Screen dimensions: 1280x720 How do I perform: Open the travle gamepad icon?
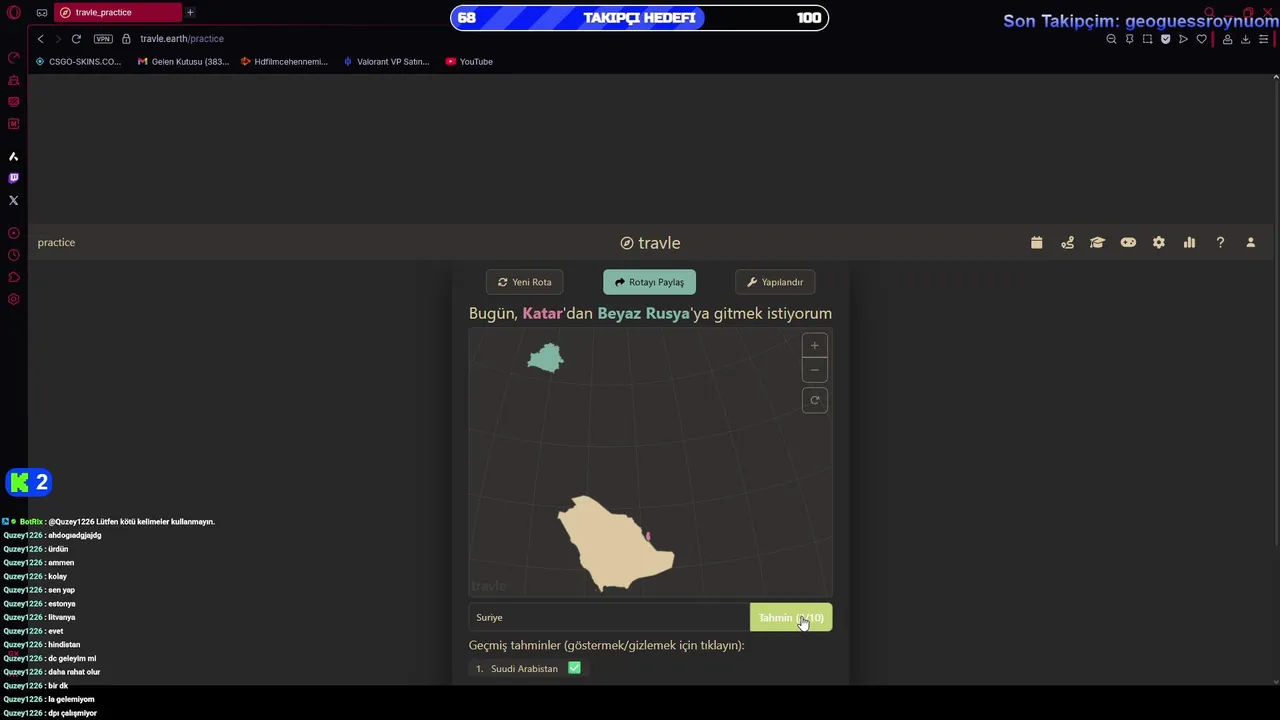pos(1128,243)
